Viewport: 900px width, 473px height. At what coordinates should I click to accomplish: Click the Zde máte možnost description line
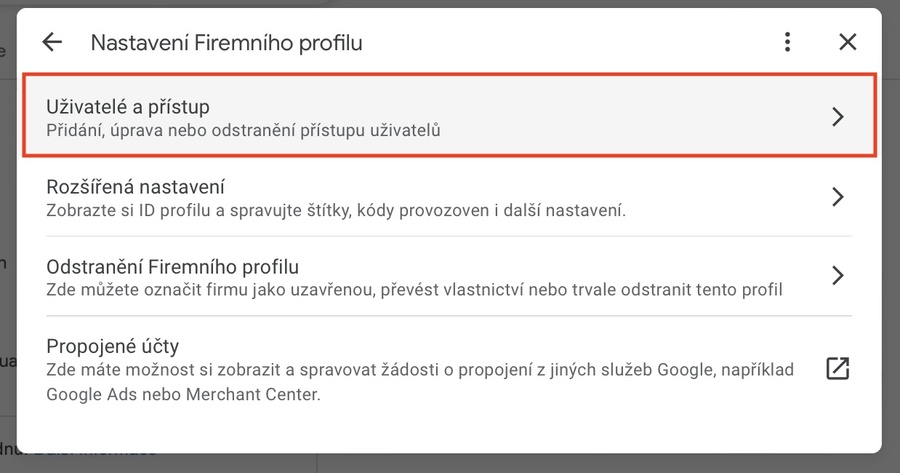(x=420, y=370)
